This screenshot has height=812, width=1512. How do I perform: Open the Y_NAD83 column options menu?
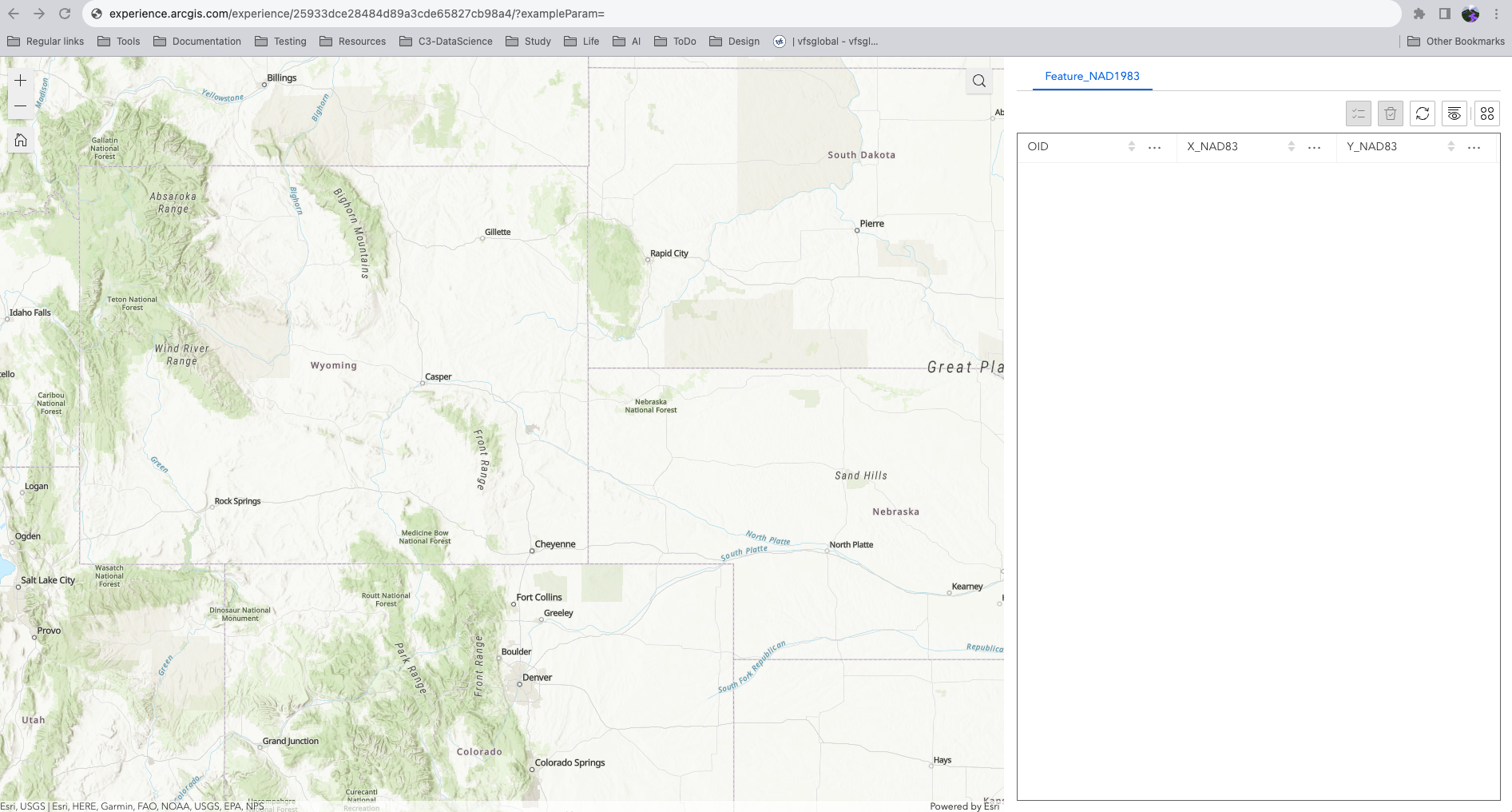tap(1474, 146)
